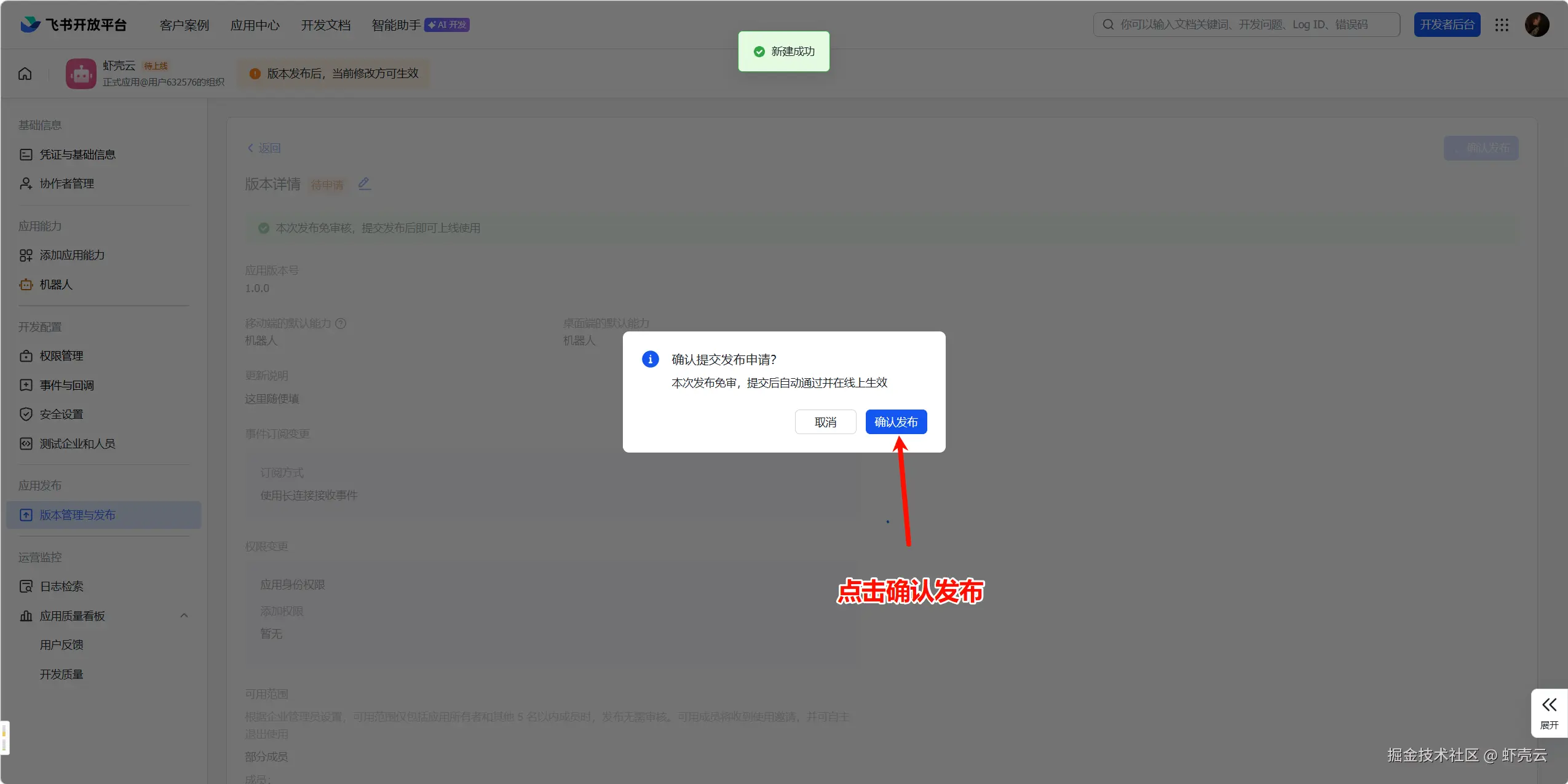
Task: Click the edit pencil beside 版本详情
Action: tap(363, 183)
